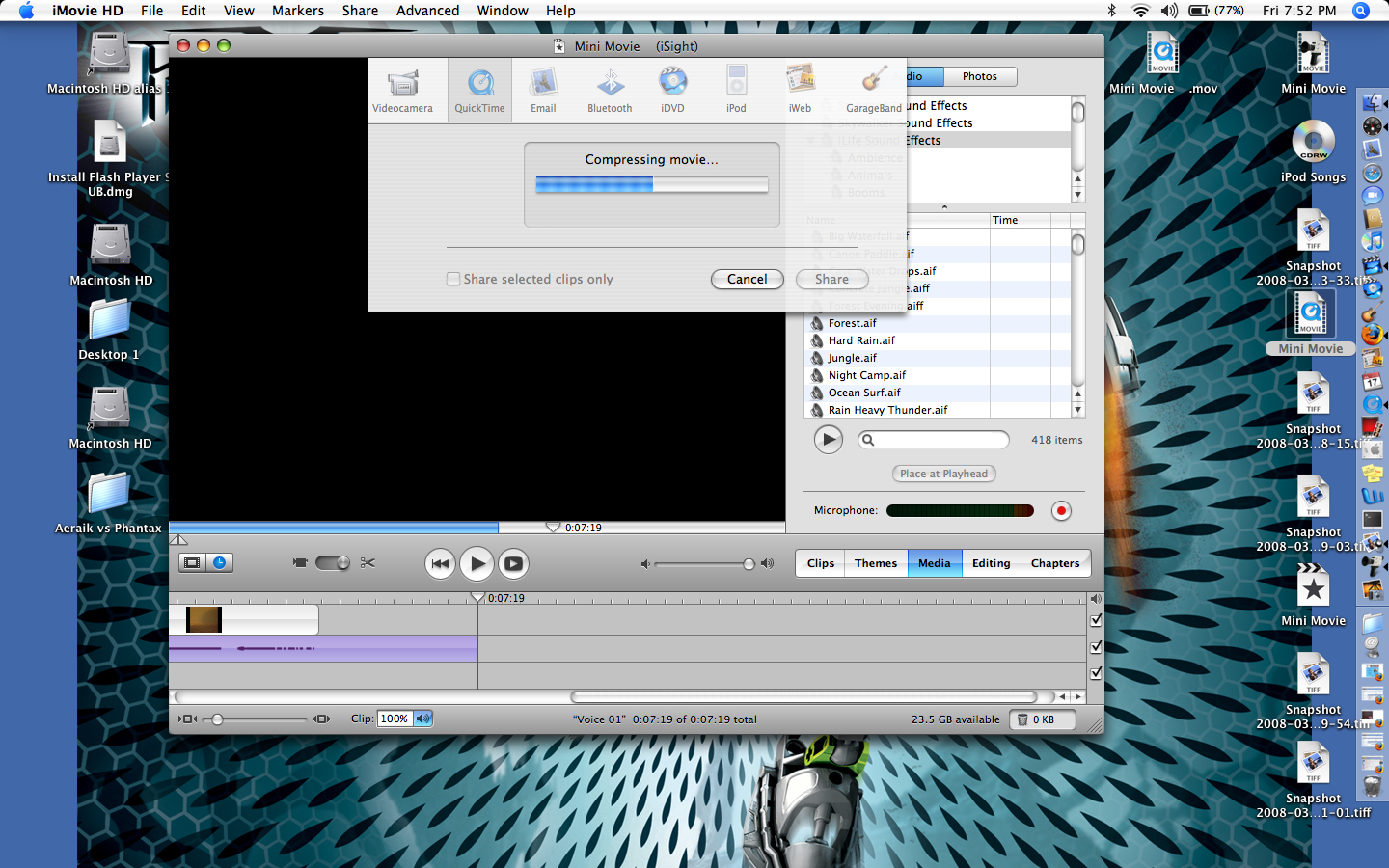Click the Place at Playhead button
Viewport: 1389px width, 868px height.
943,473
